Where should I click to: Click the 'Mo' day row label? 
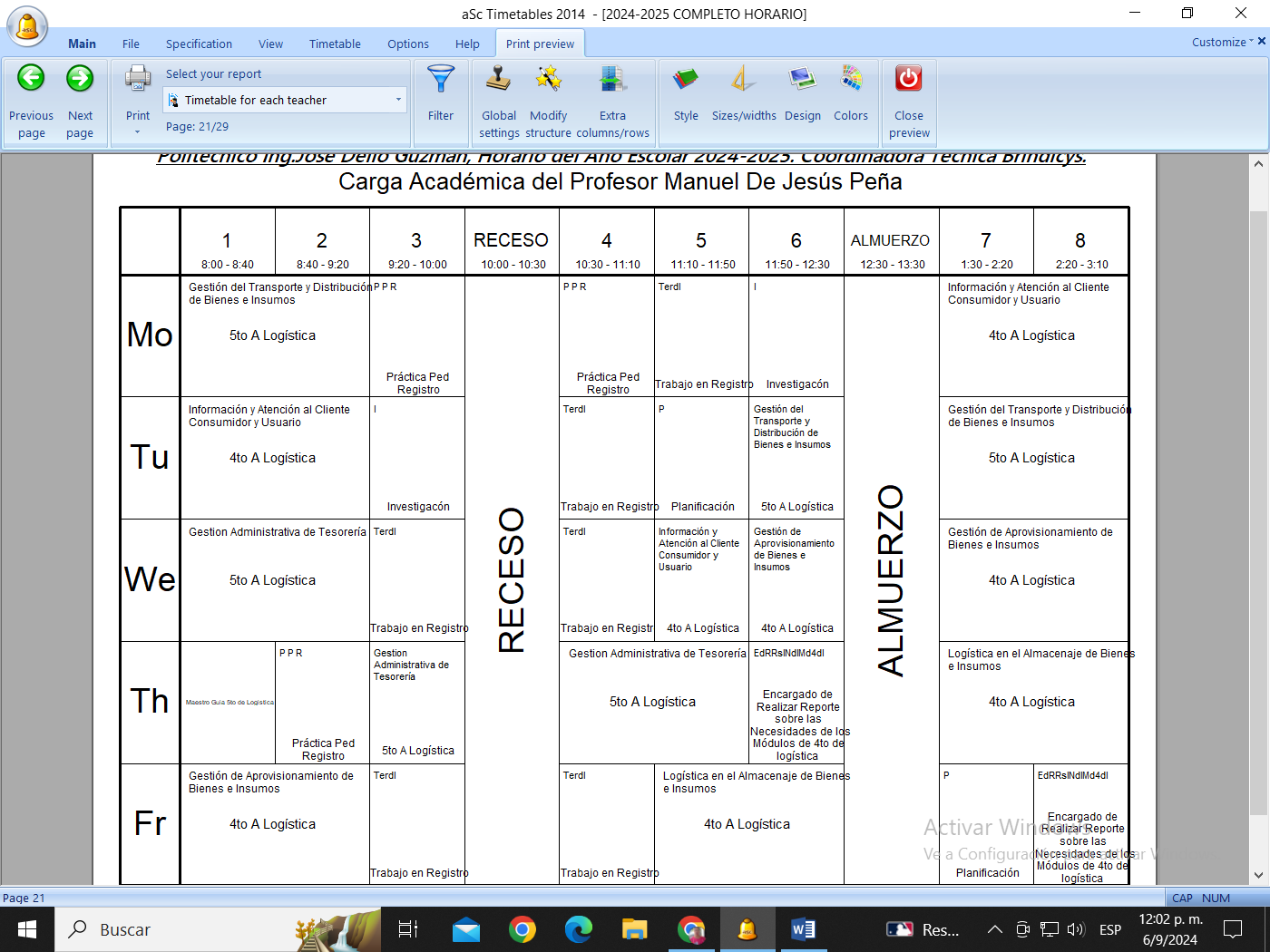150,335
